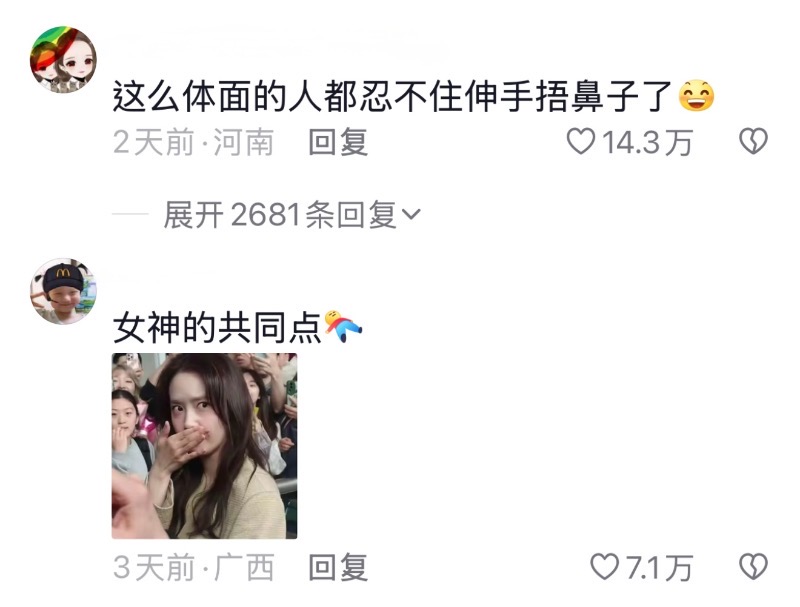Open the attached photo in second comment
The image size is (800, 607).
205,446
